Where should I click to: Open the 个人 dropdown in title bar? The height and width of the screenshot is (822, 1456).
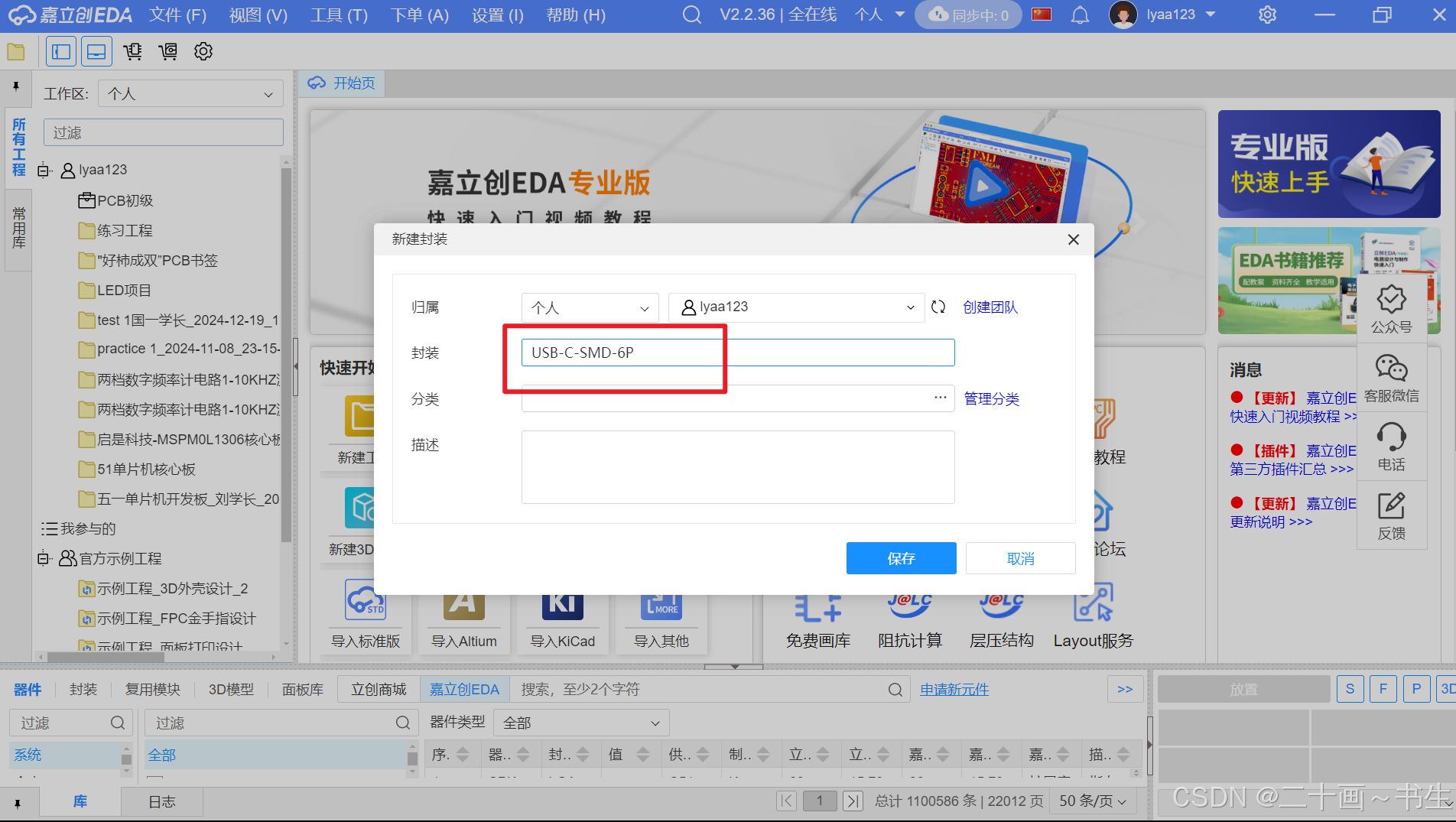tap(880, 15)
